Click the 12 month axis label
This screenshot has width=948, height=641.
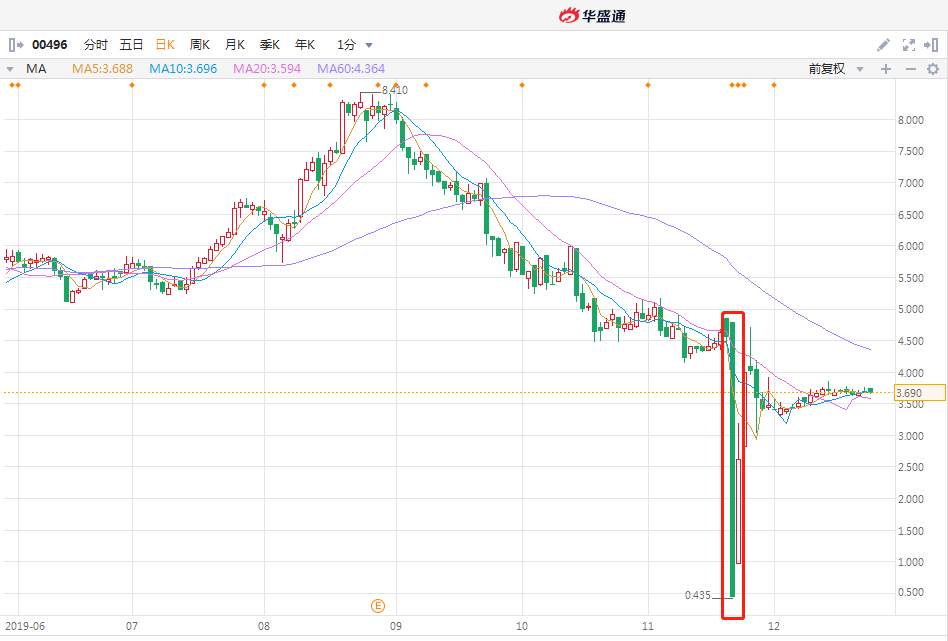[x=774, y=626]
